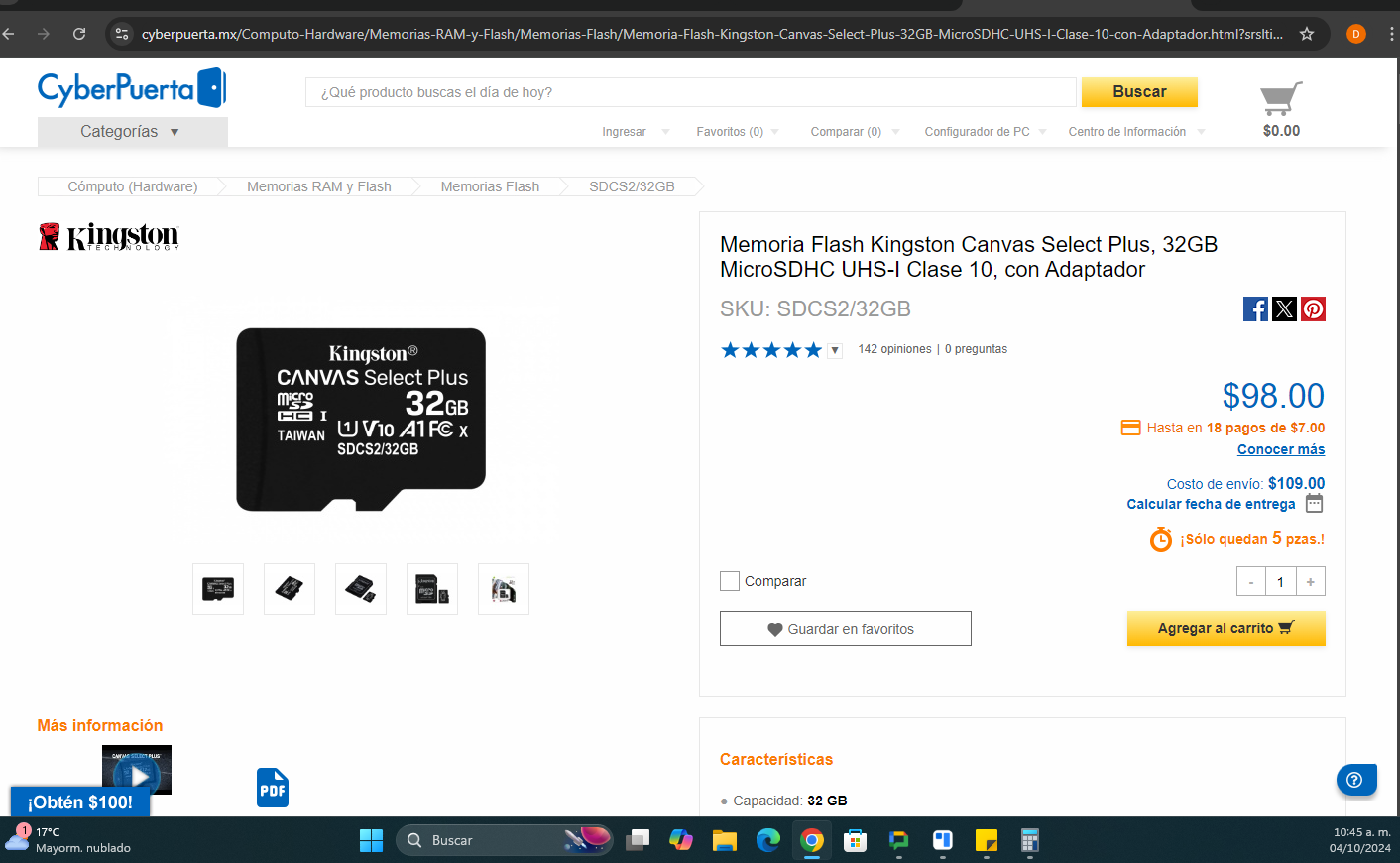Go to Memorias RAM y Flash breadcrumb
The image size is (1400, 863).
click(319, 186)
